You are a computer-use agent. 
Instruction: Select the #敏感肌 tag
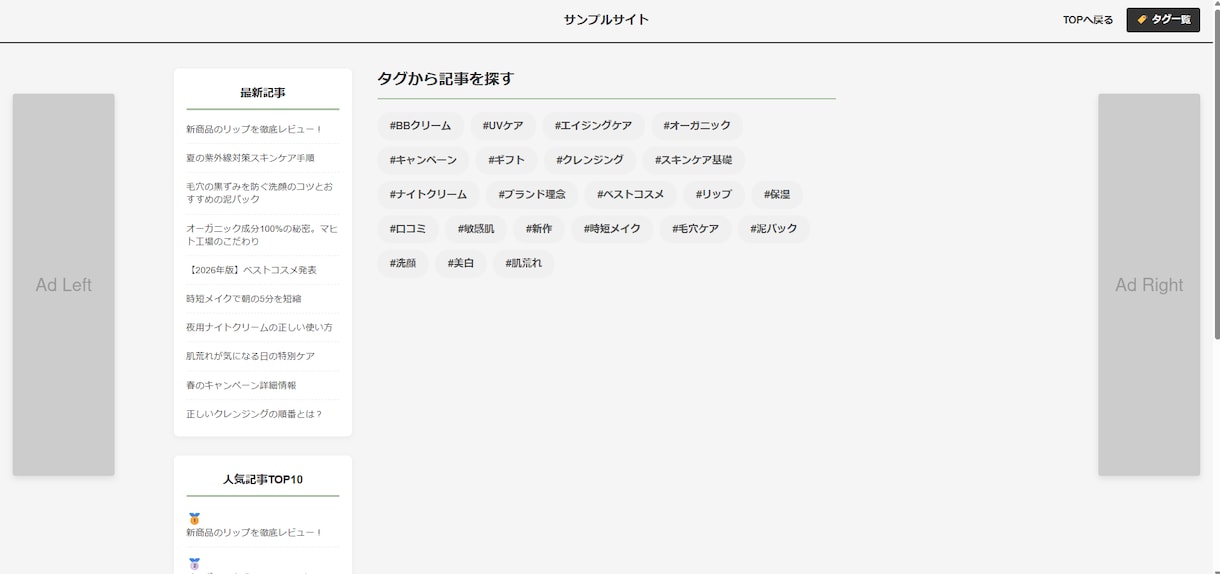476,229
